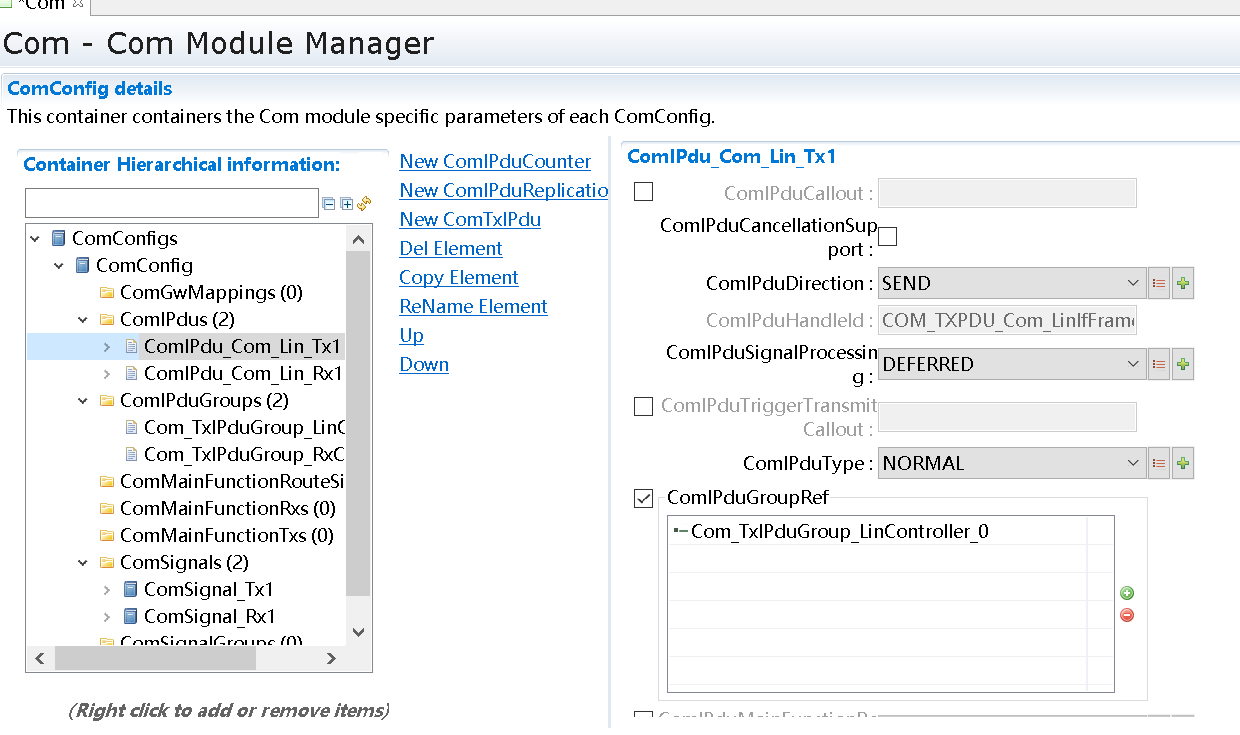
Task: Click the hierarchy filter text box
Action: pos(171,204)
